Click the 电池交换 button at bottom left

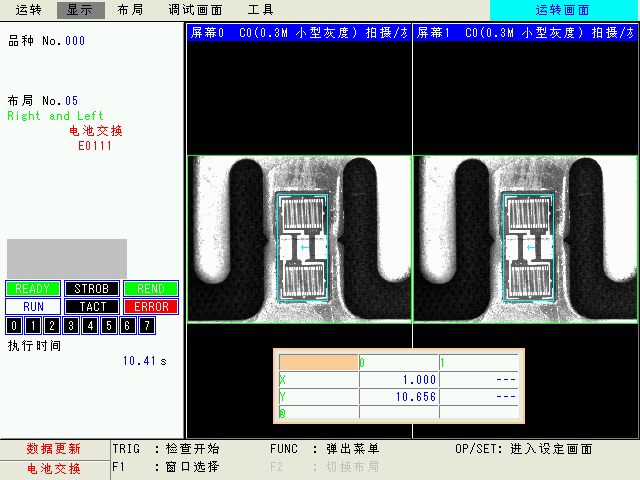54,469
